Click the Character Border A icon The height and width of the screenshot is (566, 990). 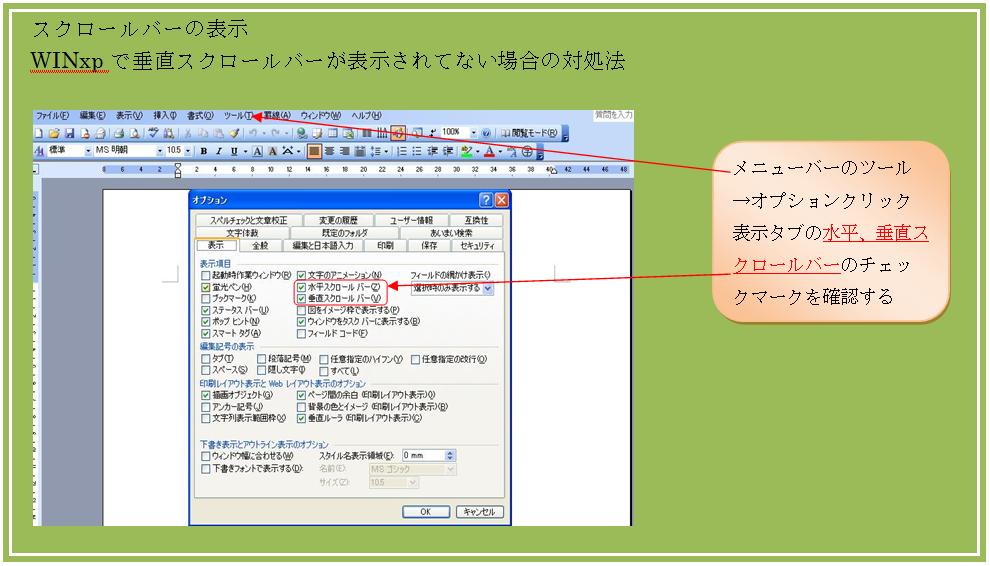pos(258,151)
